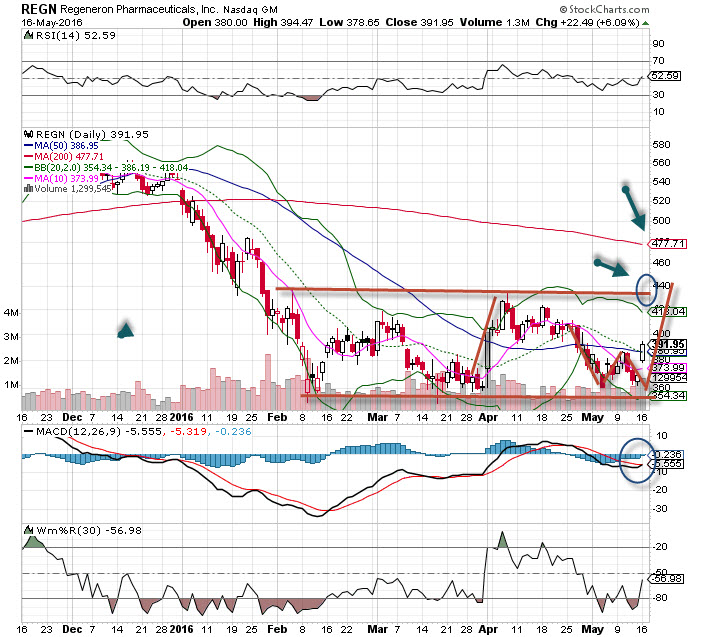The width and height of the screenshot is (701, 637).
Task: Click the REGN ticker symbol title
Action: pos(40,9)
